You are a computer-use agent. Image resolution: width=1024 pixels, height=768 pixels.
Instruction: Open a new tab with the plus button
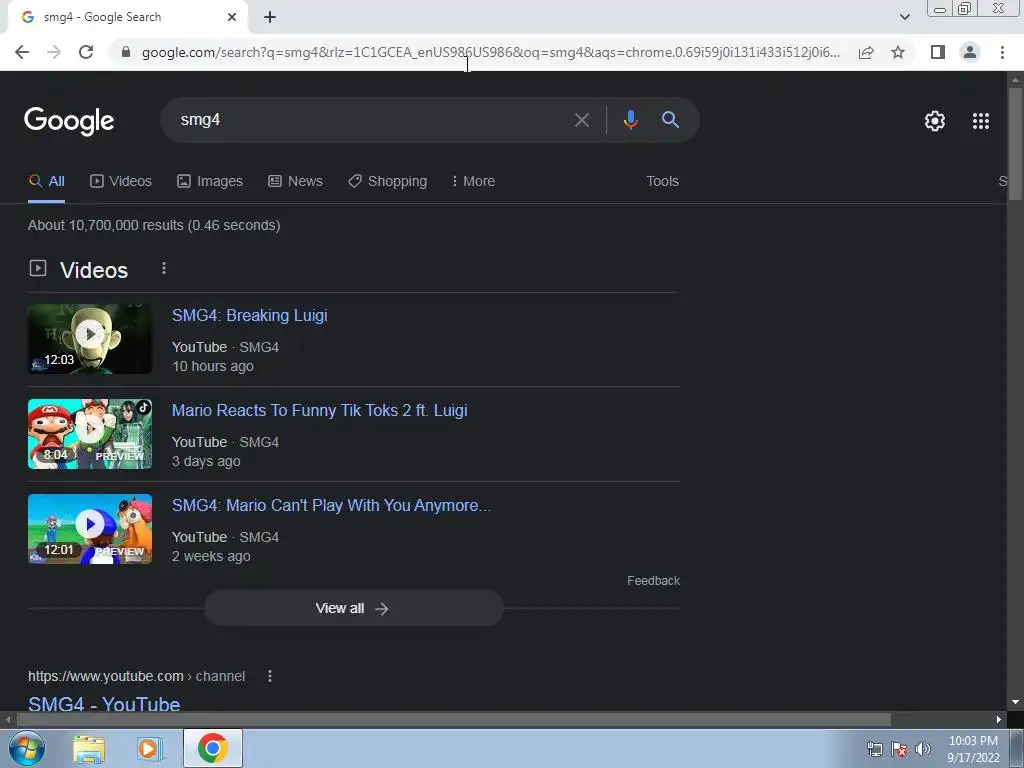270,17
